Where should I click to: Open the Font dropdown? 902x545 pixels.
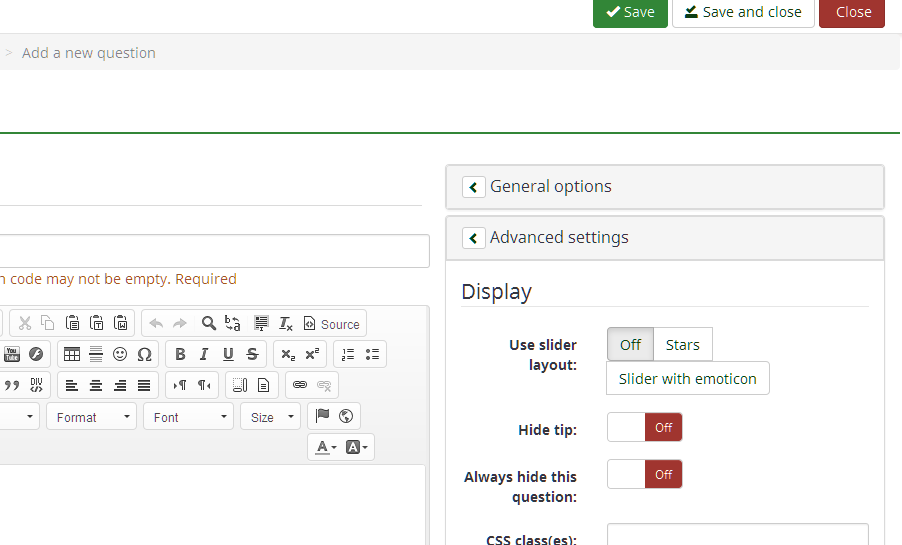(x=188, y=417)
